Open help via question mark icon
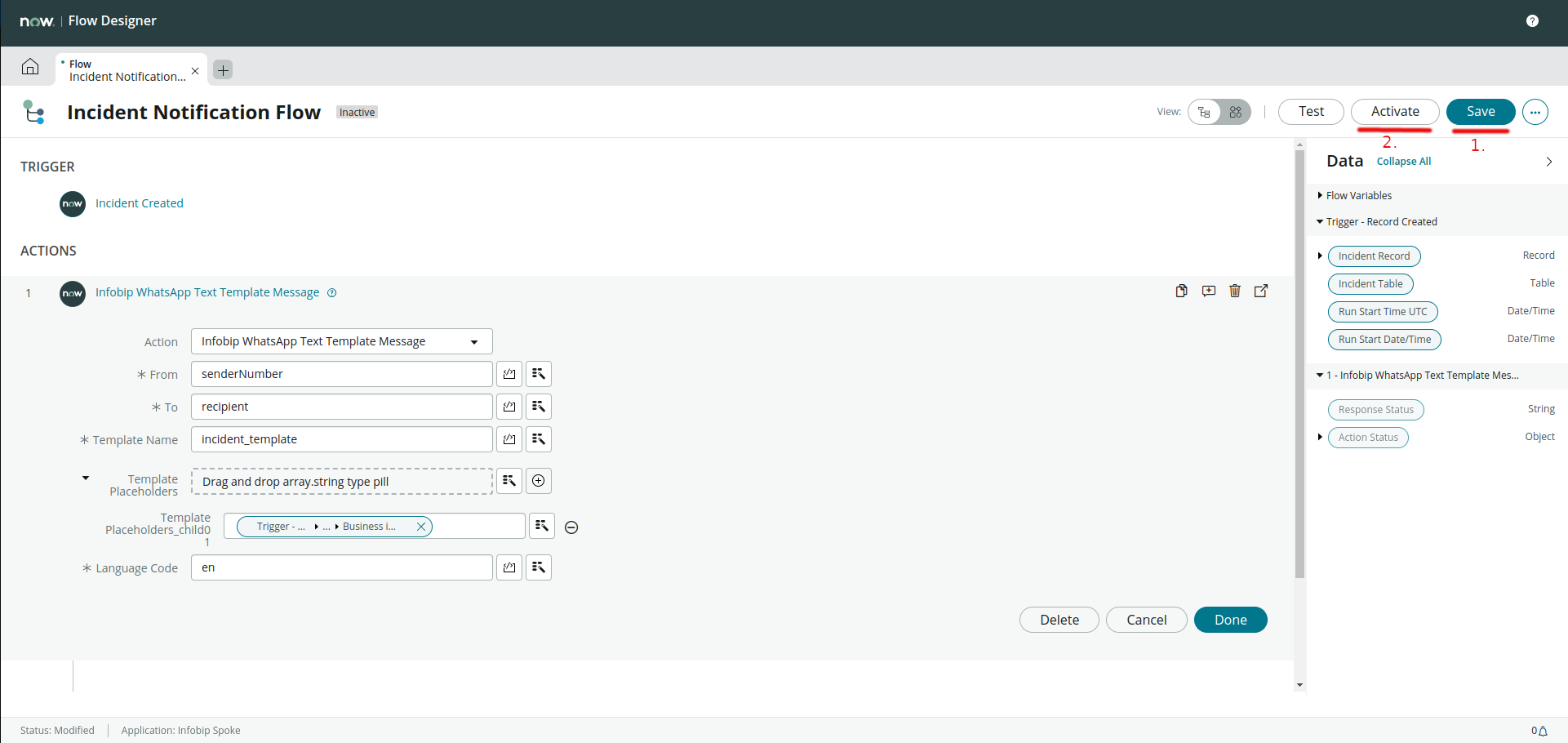 (x=1532, y=21)
